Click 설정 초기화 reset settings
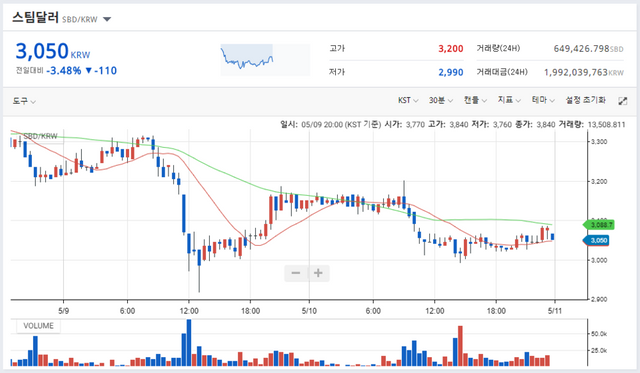The image size is (640, 373). point(585,100)
